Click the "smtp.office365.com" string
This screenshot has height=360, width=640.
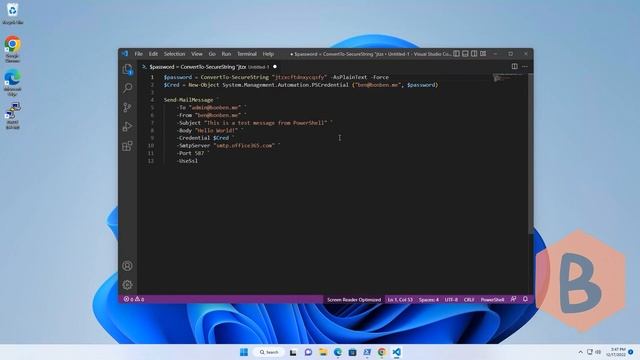tap(244, 146)
